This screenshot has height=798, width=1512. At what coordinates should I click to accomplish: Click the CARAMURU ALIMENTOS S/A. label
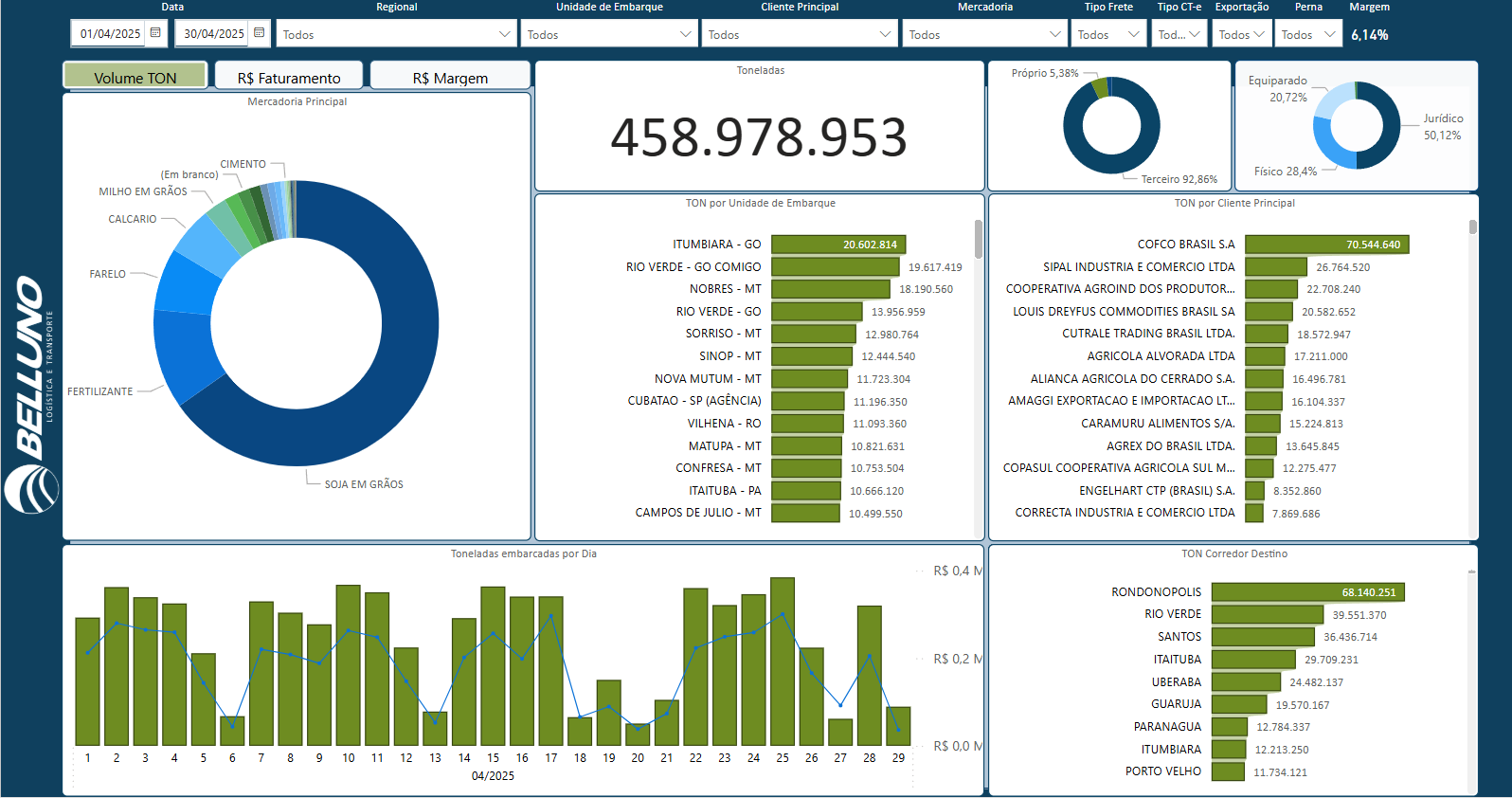[x=1159, y=424]
